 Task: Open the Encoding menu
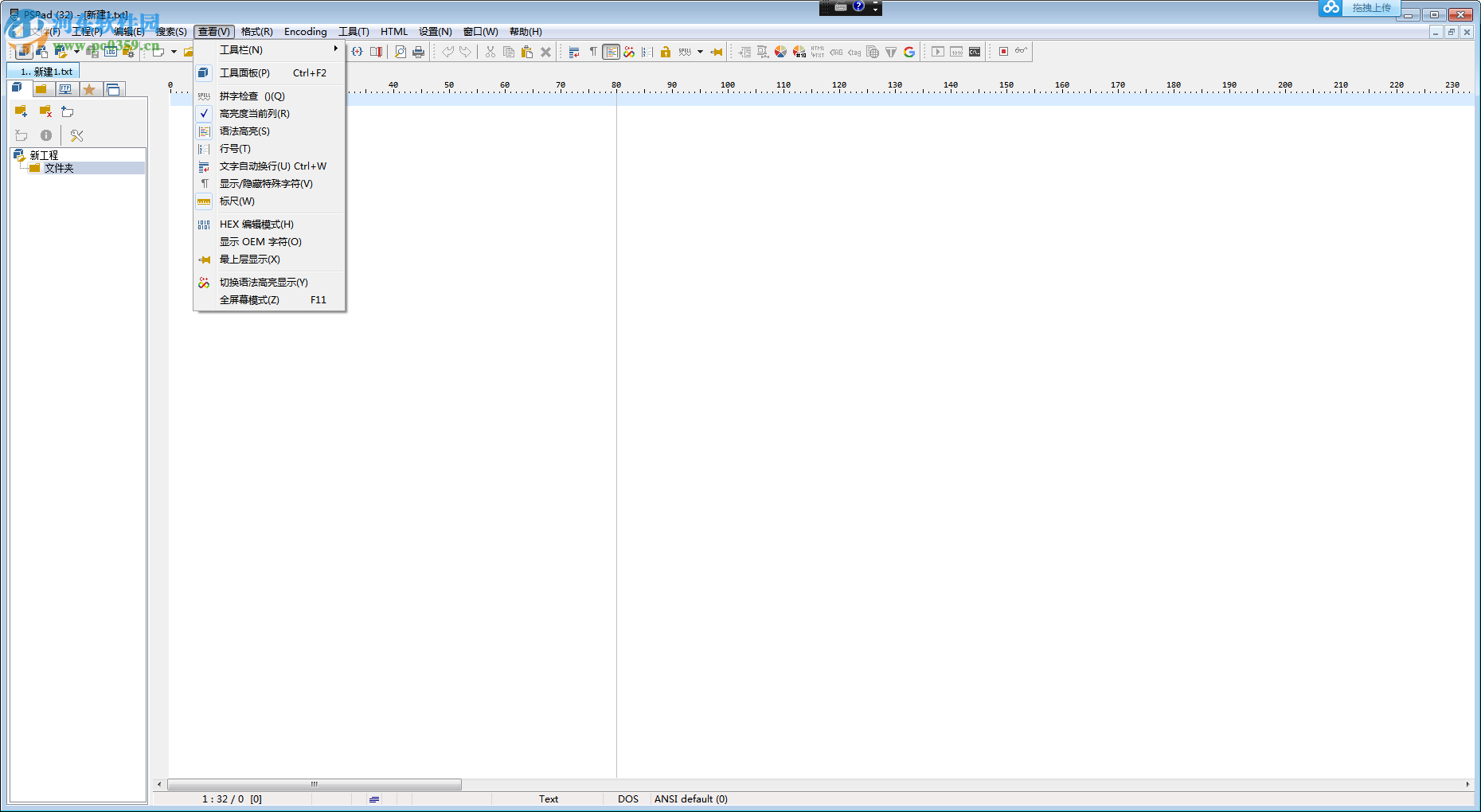[305, 32]
